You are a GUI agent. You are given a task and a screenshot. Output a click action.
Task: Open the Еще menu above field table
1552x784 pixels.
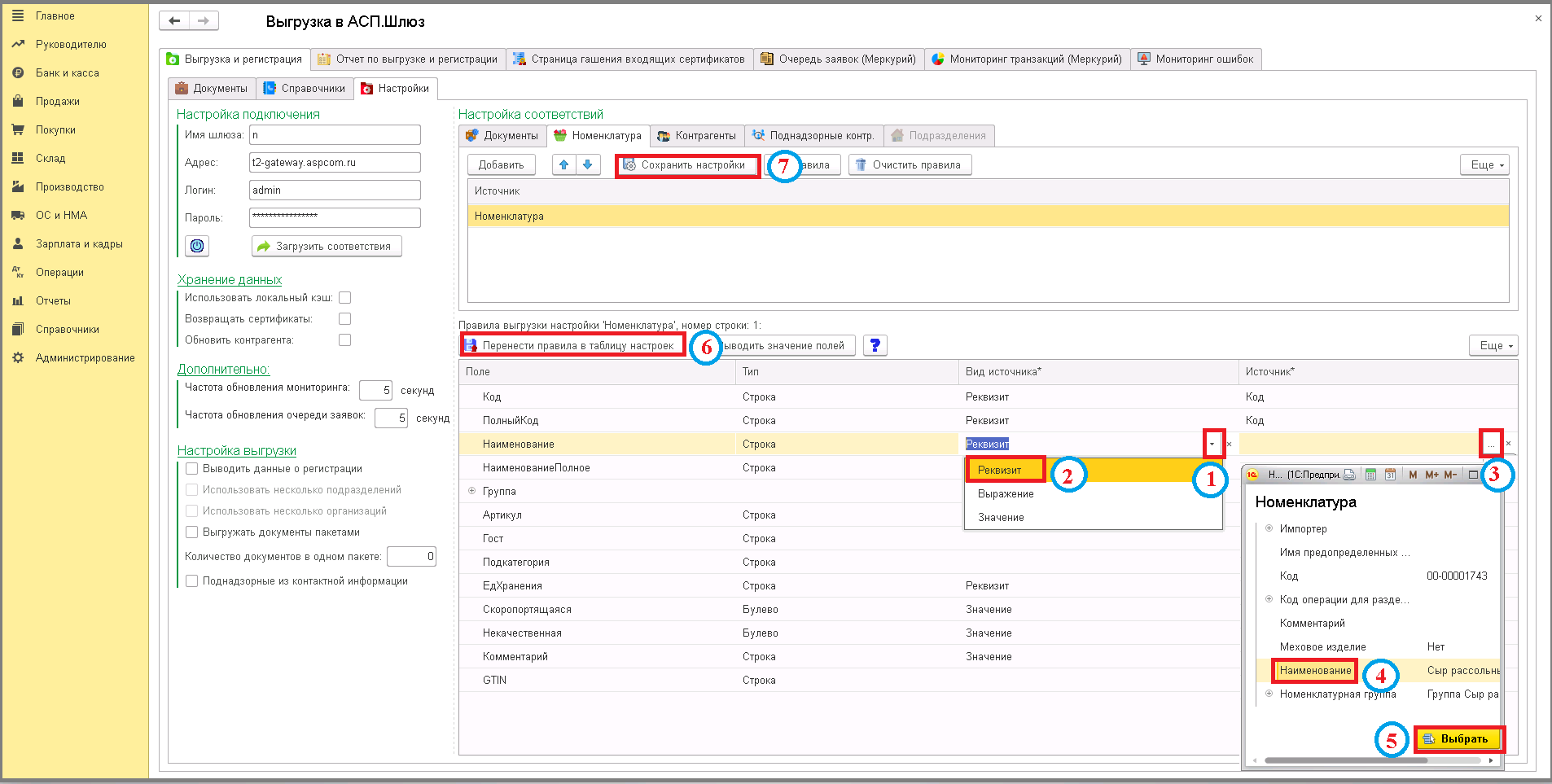pyautogui.click(x=1494, y=345)
